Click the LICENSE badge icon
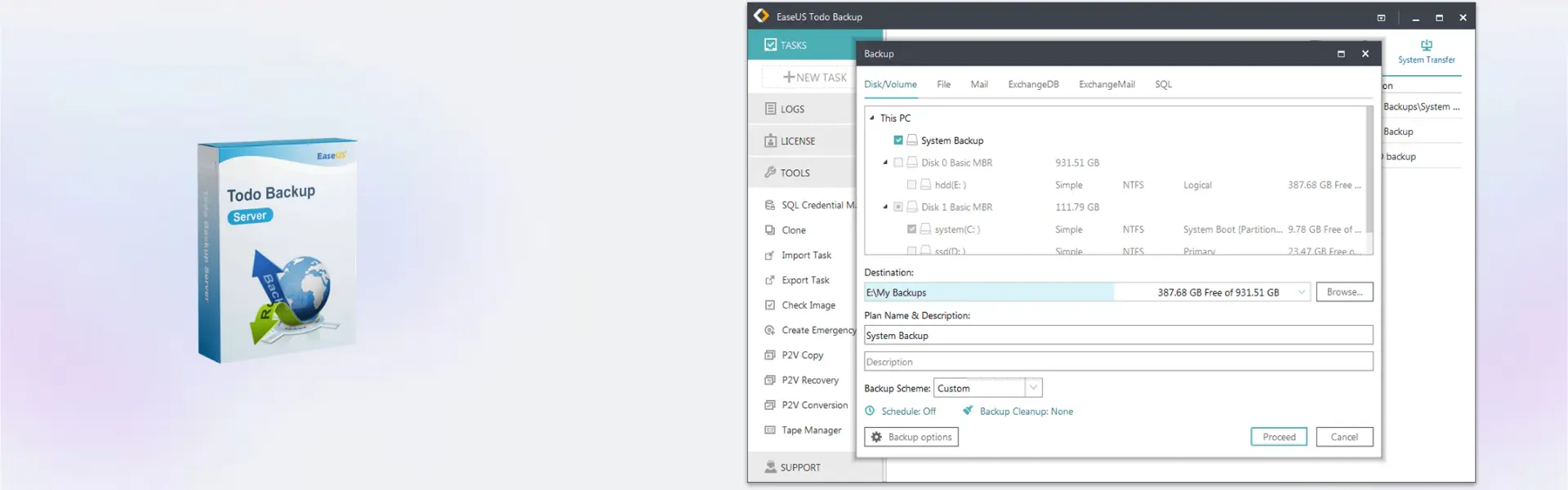 point(770,140)
